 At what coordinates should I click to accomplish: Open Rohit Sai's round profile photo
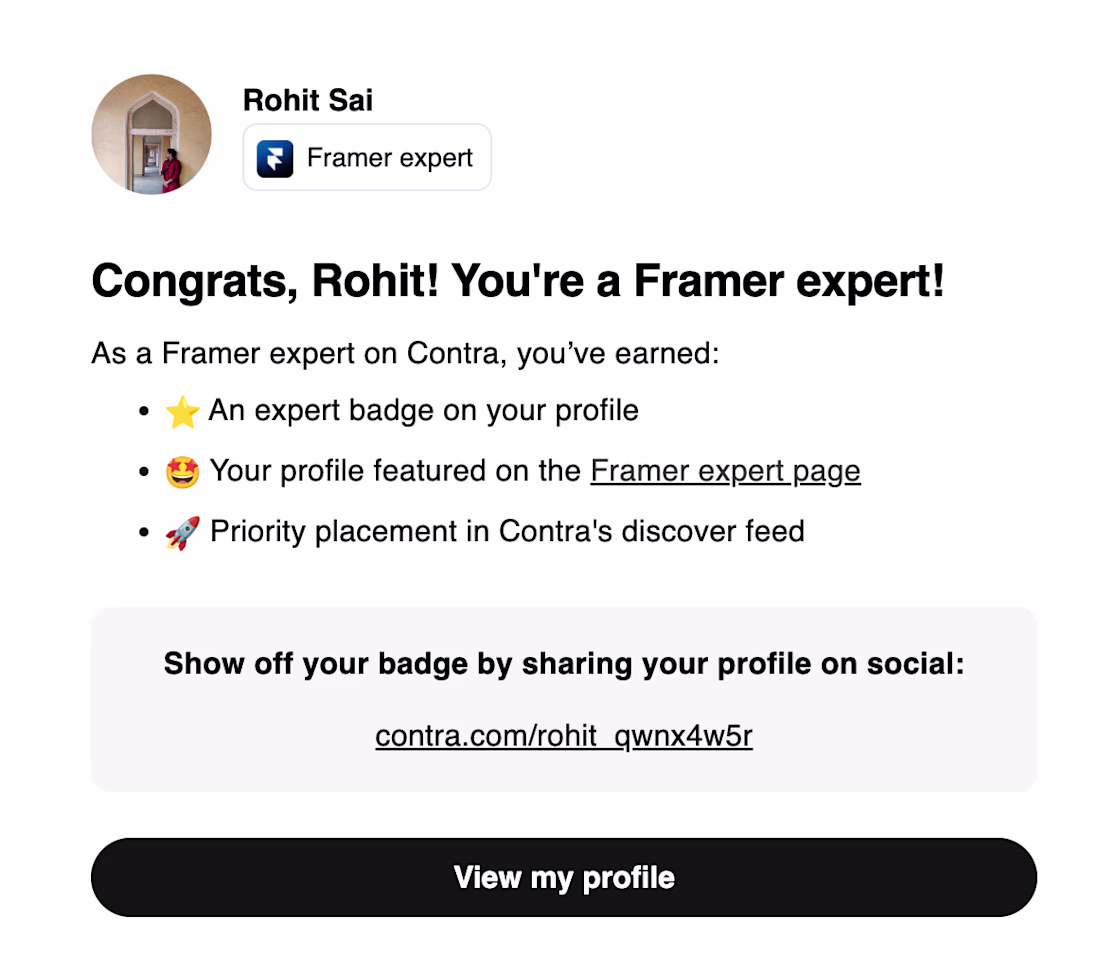(x=151, y=134)
